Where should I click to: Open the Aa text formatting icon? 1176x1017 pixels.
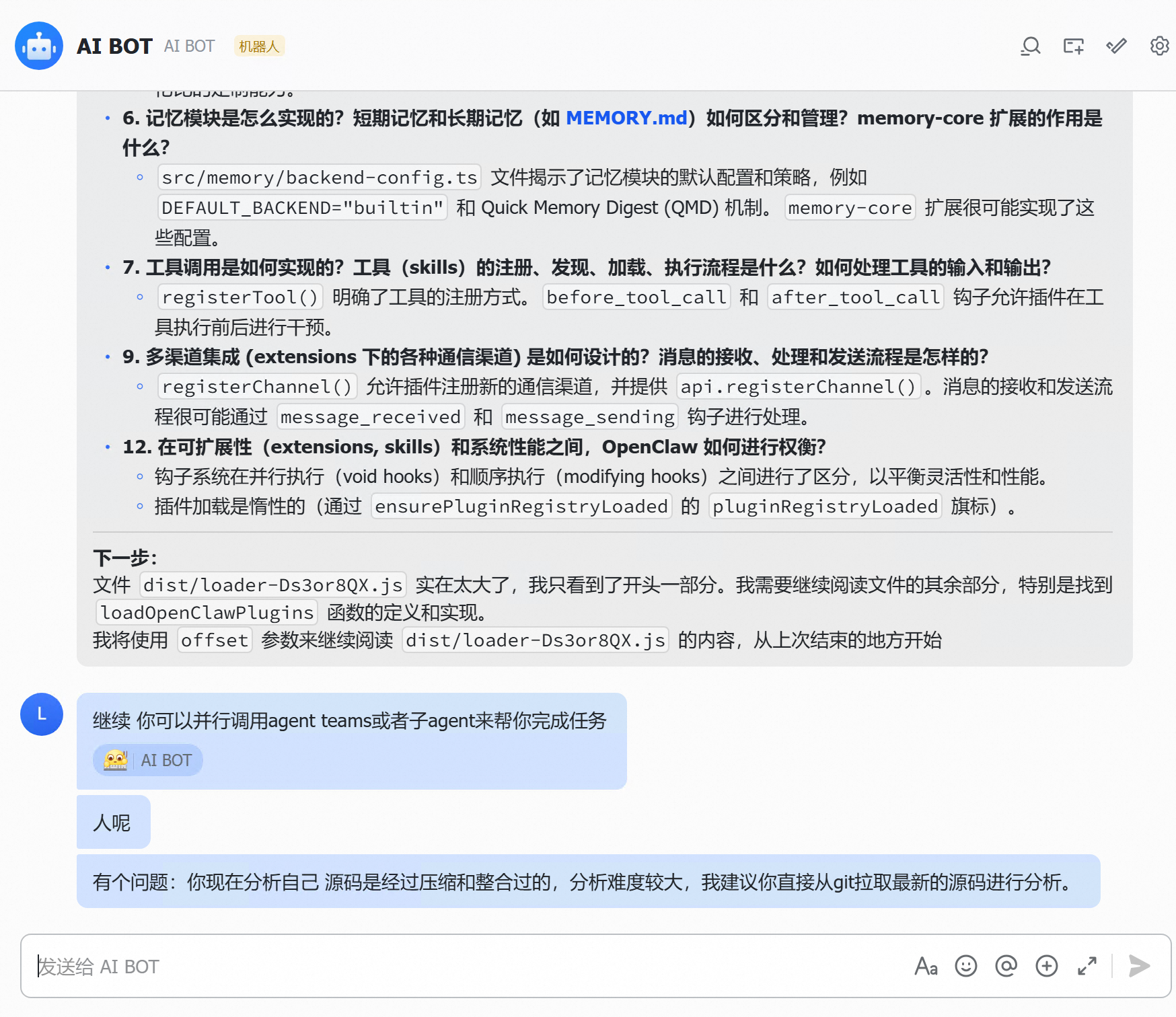coord(926,967)
